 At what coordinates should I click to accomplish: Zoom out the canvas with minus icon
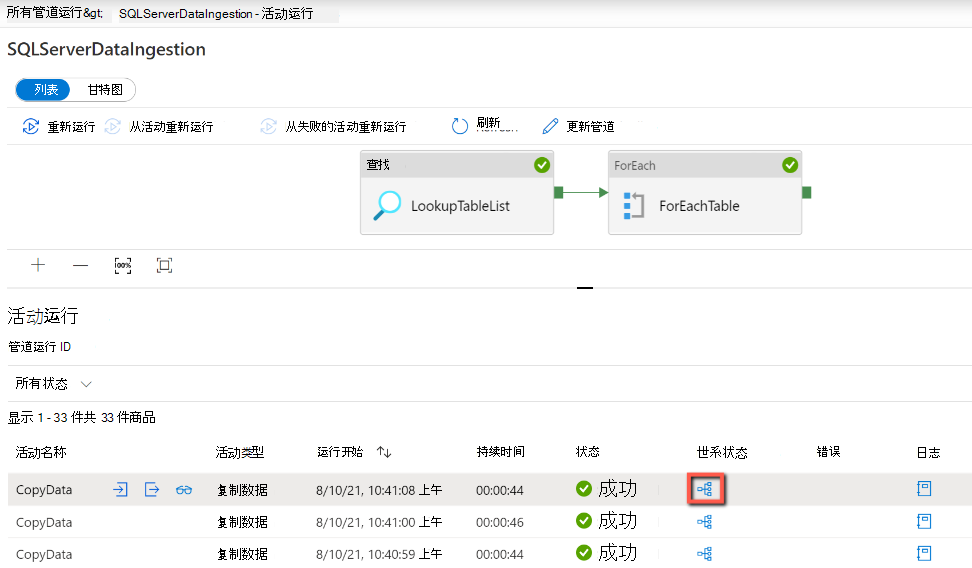click(x=81, y=265)
